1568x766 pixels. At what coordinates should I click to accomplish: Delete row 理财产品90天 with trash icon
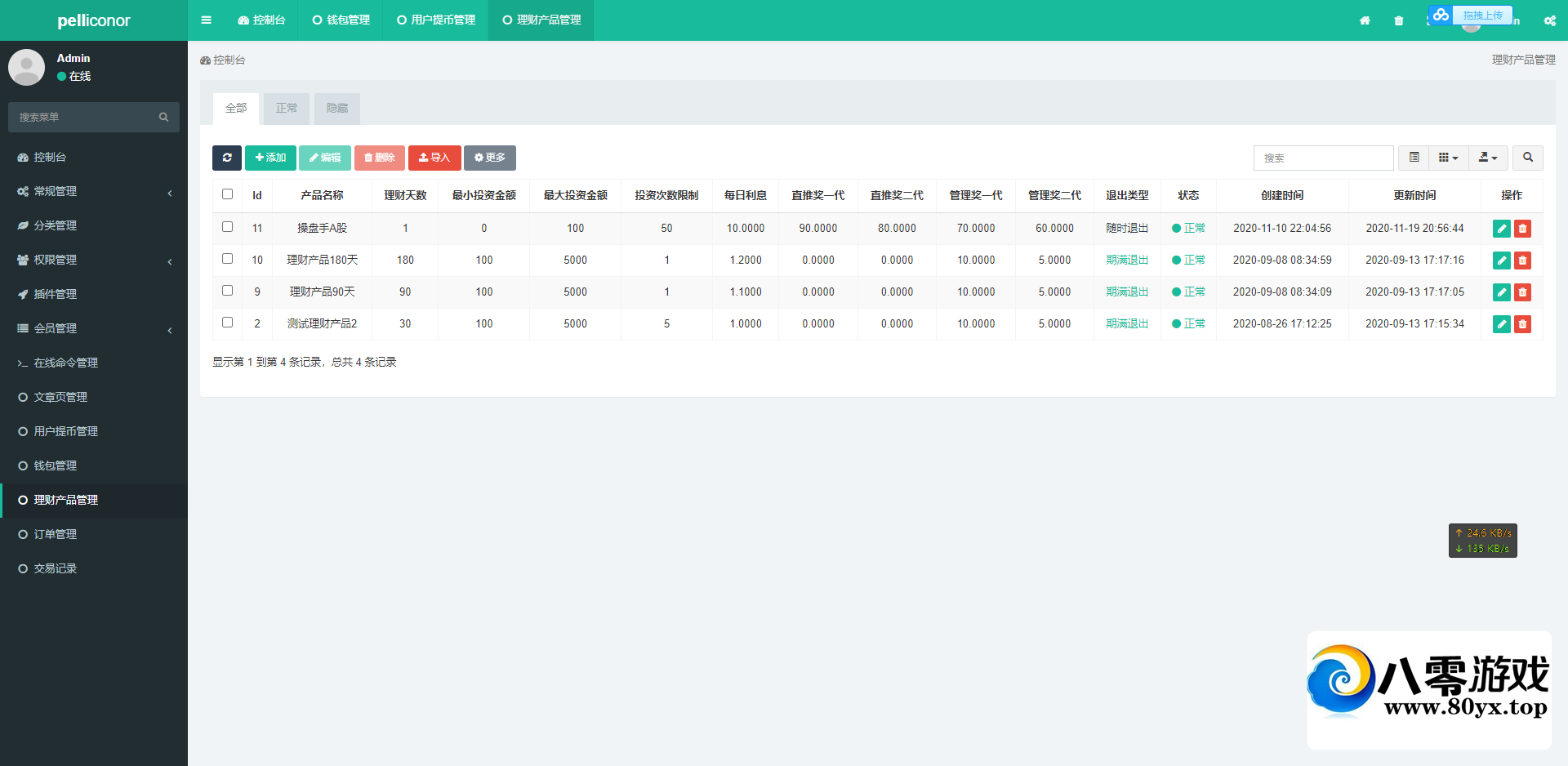[1522, 292]
